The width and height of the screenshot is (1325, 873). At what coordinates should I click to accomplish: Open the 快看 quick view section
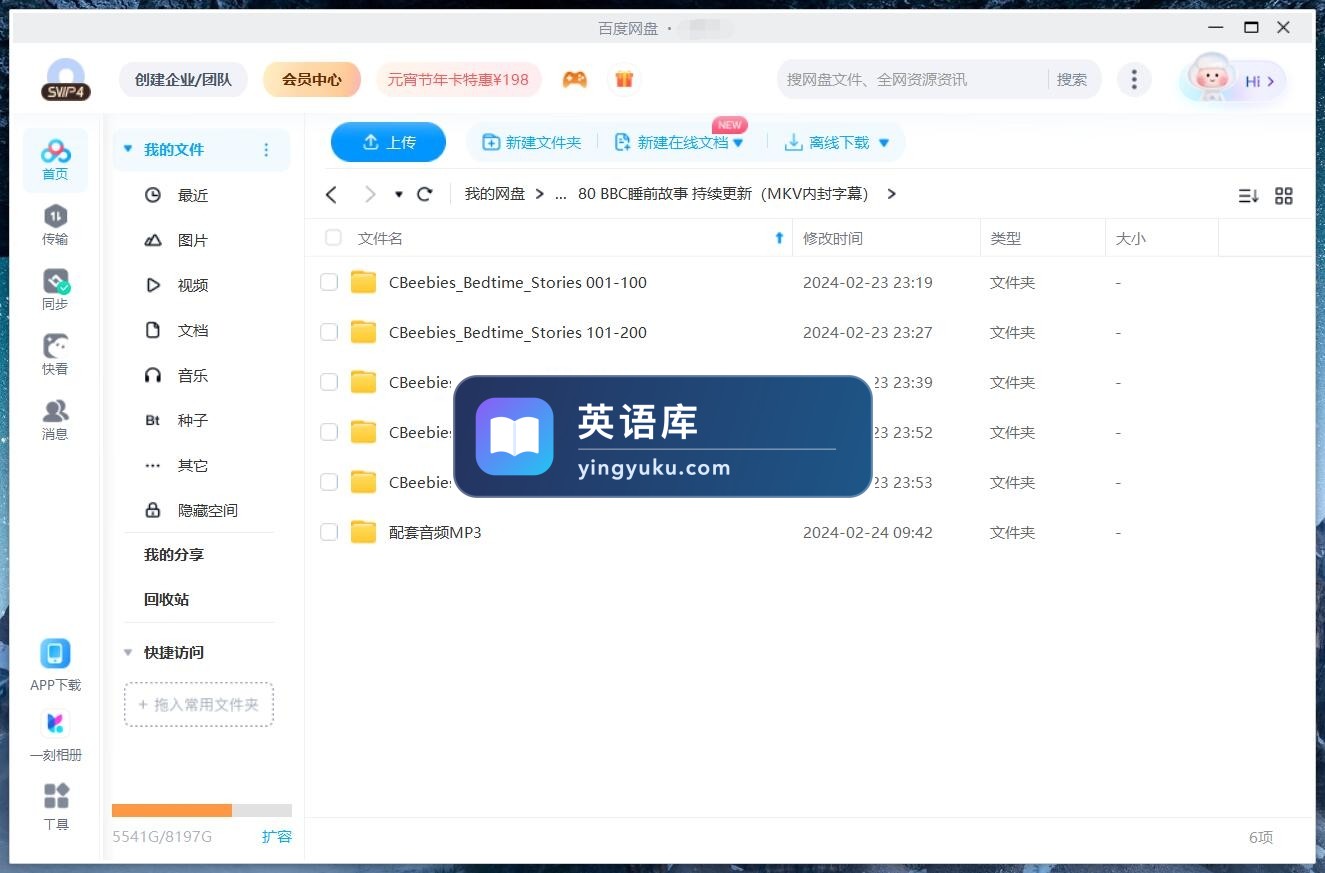(55, 355)
